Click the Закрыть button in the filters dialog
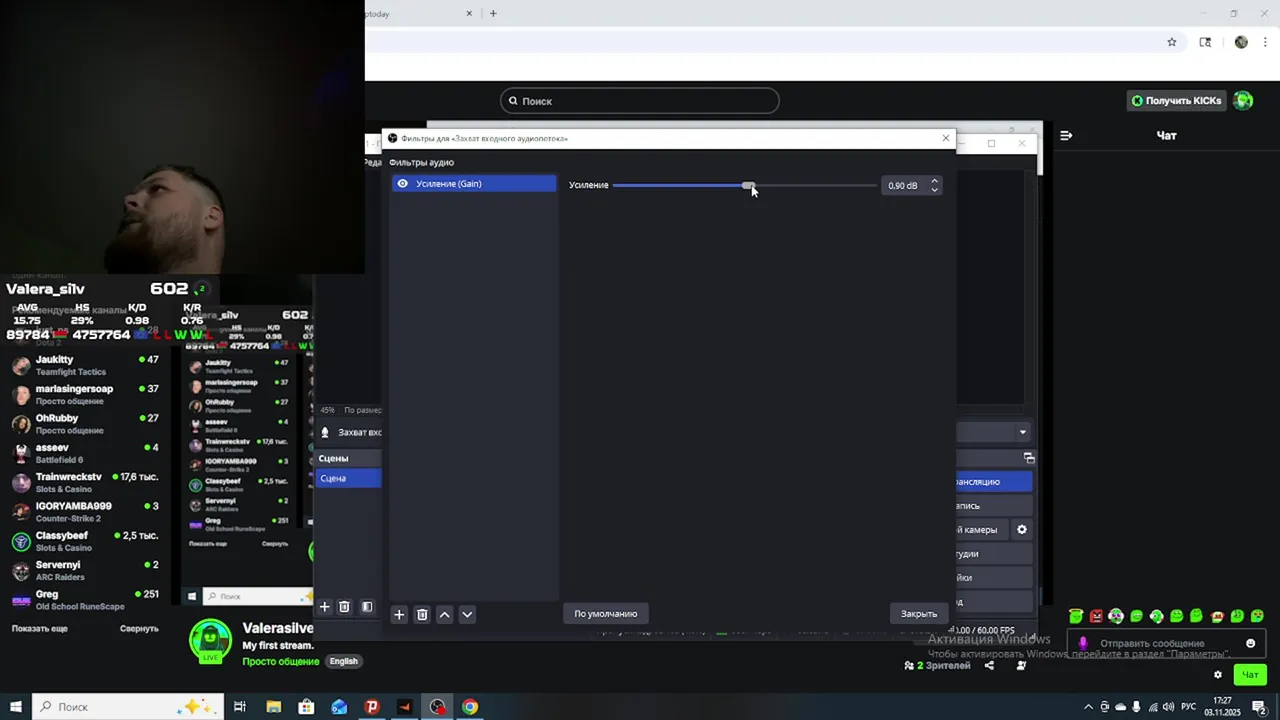1280x720 pixels. click(x=919, y=614)
